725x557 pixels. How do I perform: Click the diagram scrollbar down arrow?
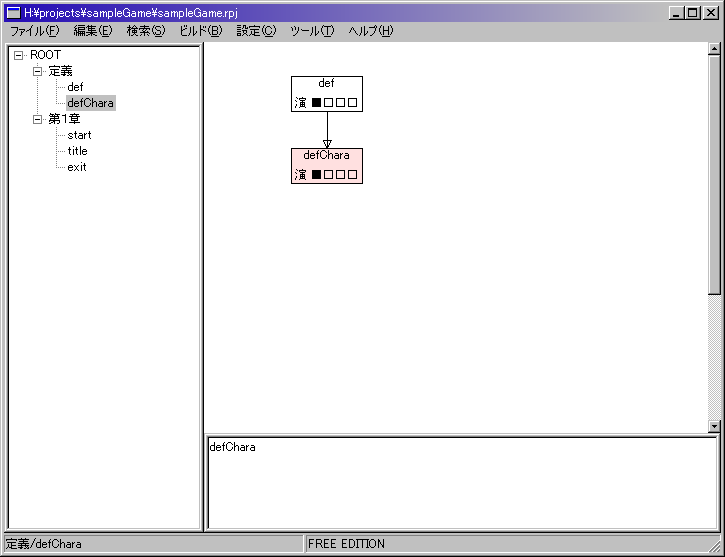(x=714, y=426)
